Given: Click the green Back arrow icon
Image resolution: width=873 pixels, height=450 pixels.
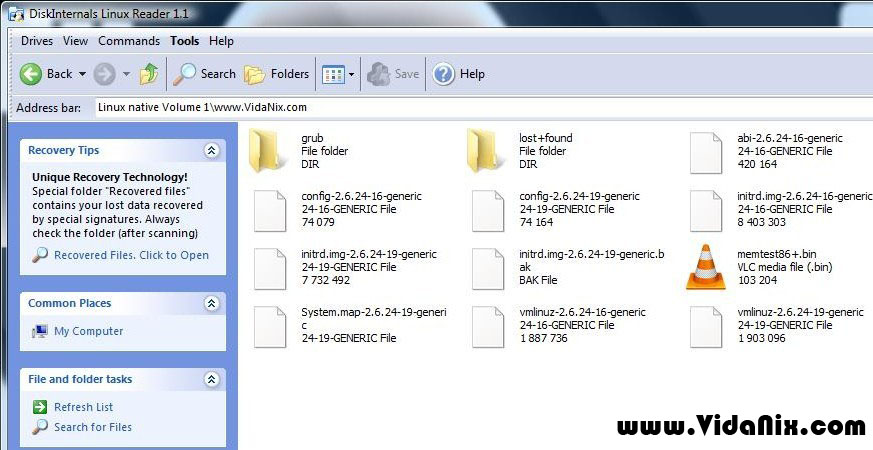Looking at the screenshot, I should point(31,74).
